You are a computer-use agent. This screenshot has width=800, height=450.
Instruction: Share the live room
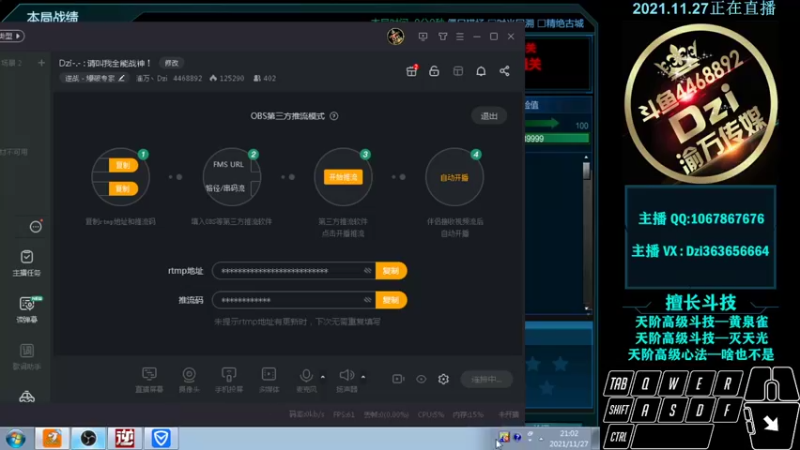pos(504,71)
